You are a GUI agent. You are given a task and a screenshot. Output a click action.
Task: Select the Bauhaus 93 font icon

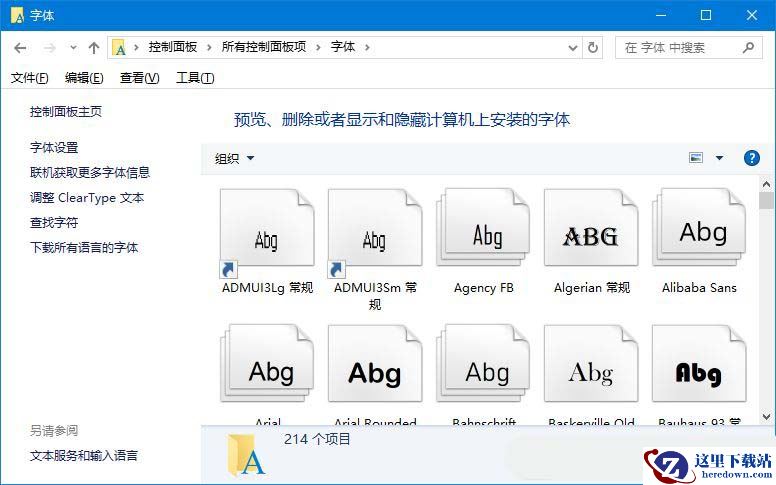pyautogui.click(x=699, y=364)
